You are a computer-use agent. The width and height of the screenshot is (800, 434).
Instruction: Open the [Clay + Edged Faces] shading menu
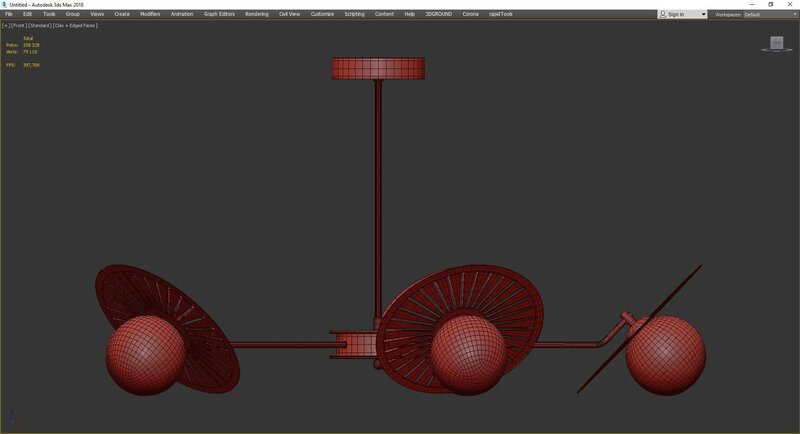click(75, 25)
